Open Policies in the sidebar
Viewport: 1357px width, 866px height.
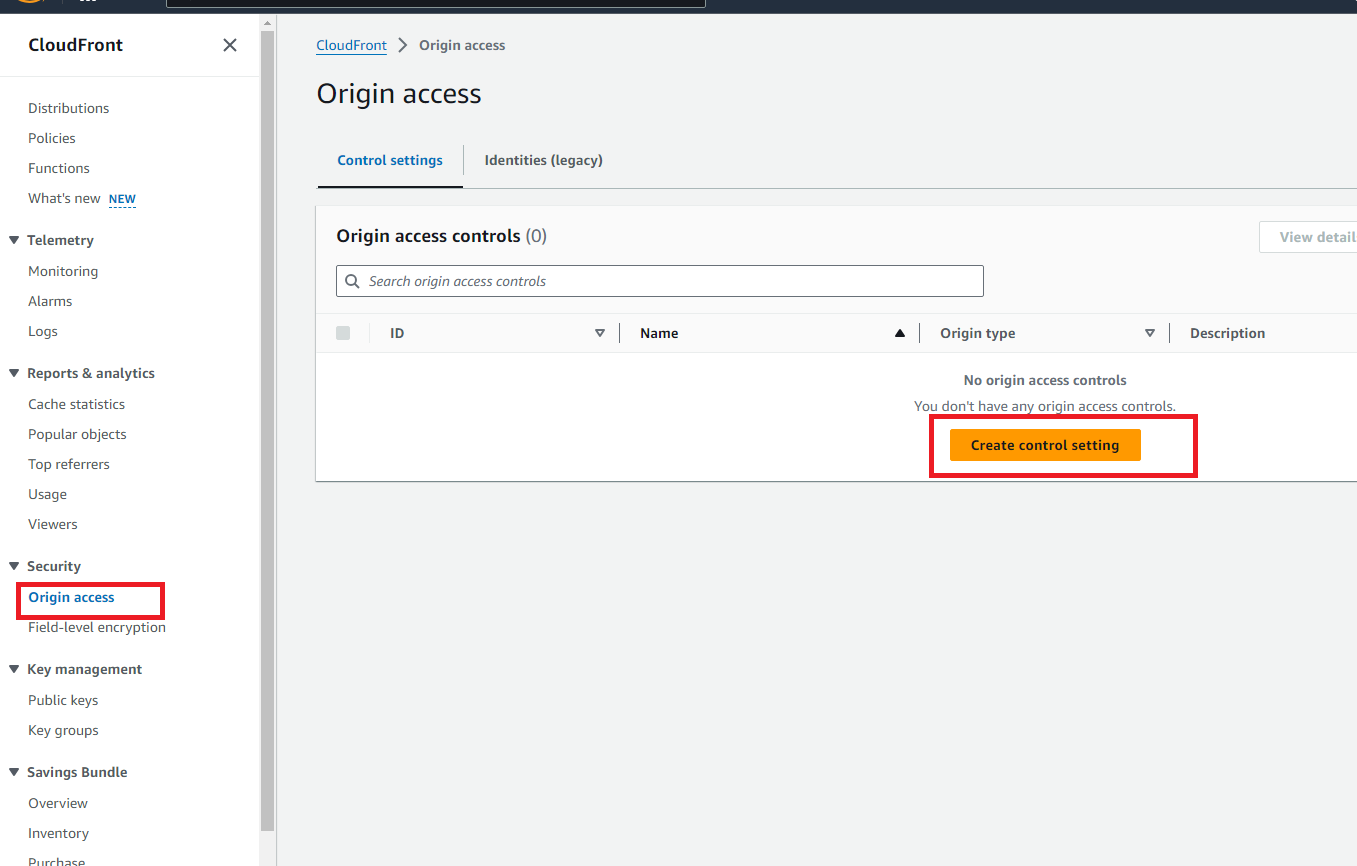(x=52, y=138)
